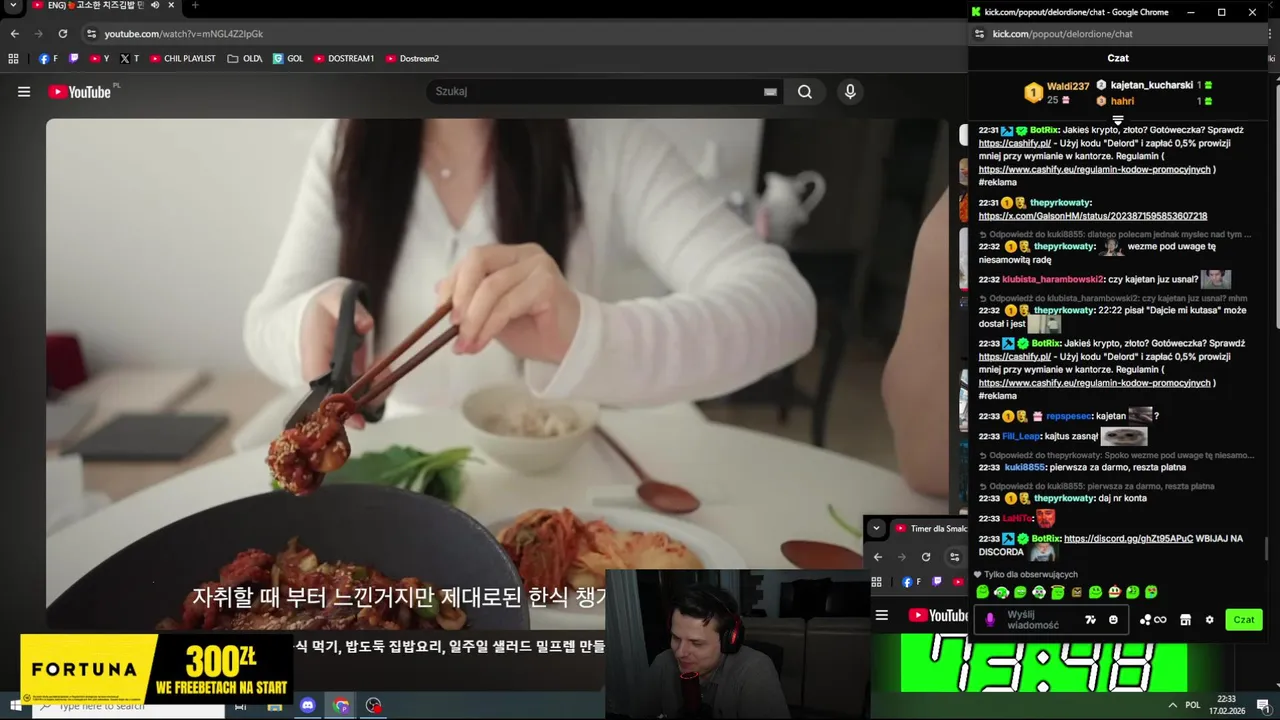The height and width of the screenshot is (720, 1280).
Task: Collapse leaderboard using handle below it
Action: 1118,120
